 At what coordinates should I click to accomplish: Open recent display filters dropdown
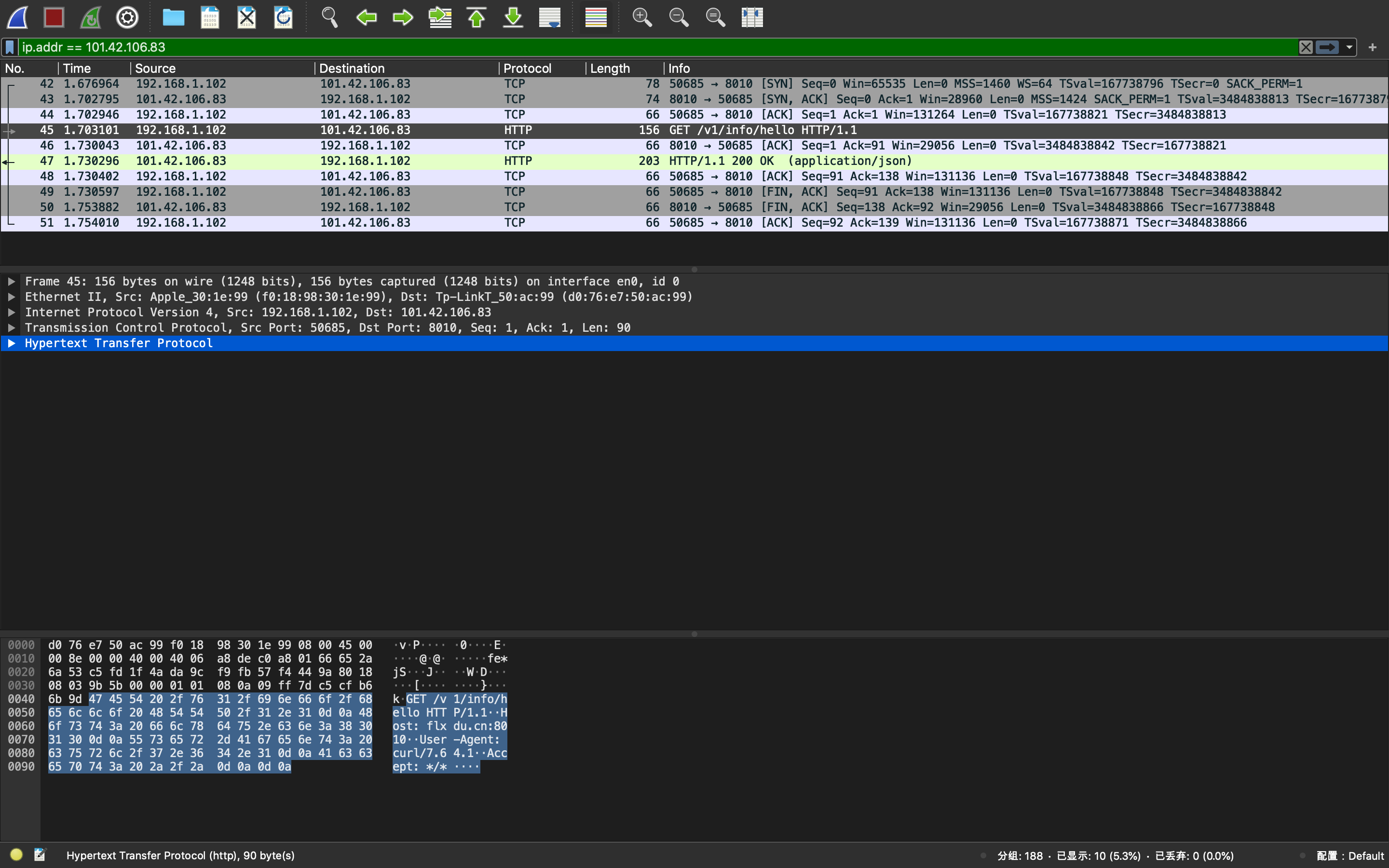1349,47
